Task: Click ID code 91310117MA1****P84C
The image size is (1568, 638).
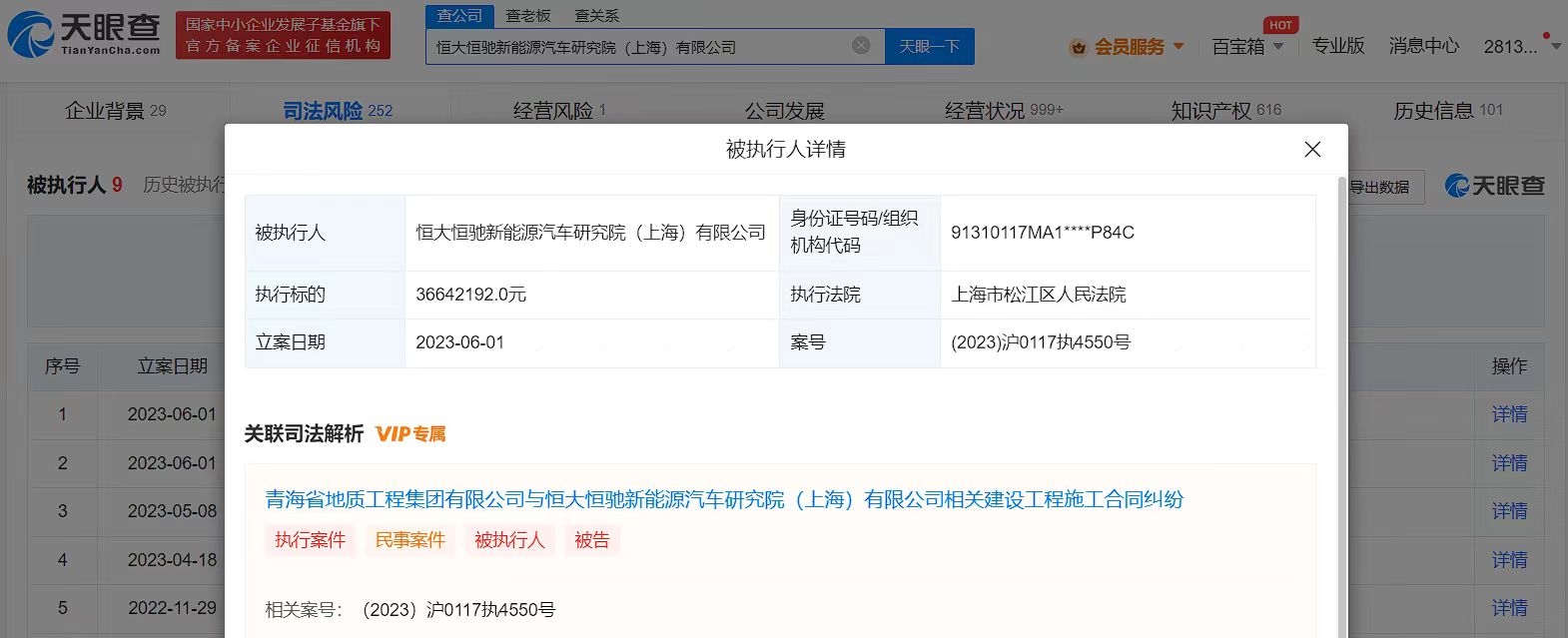Action: tap(1043, 233)
